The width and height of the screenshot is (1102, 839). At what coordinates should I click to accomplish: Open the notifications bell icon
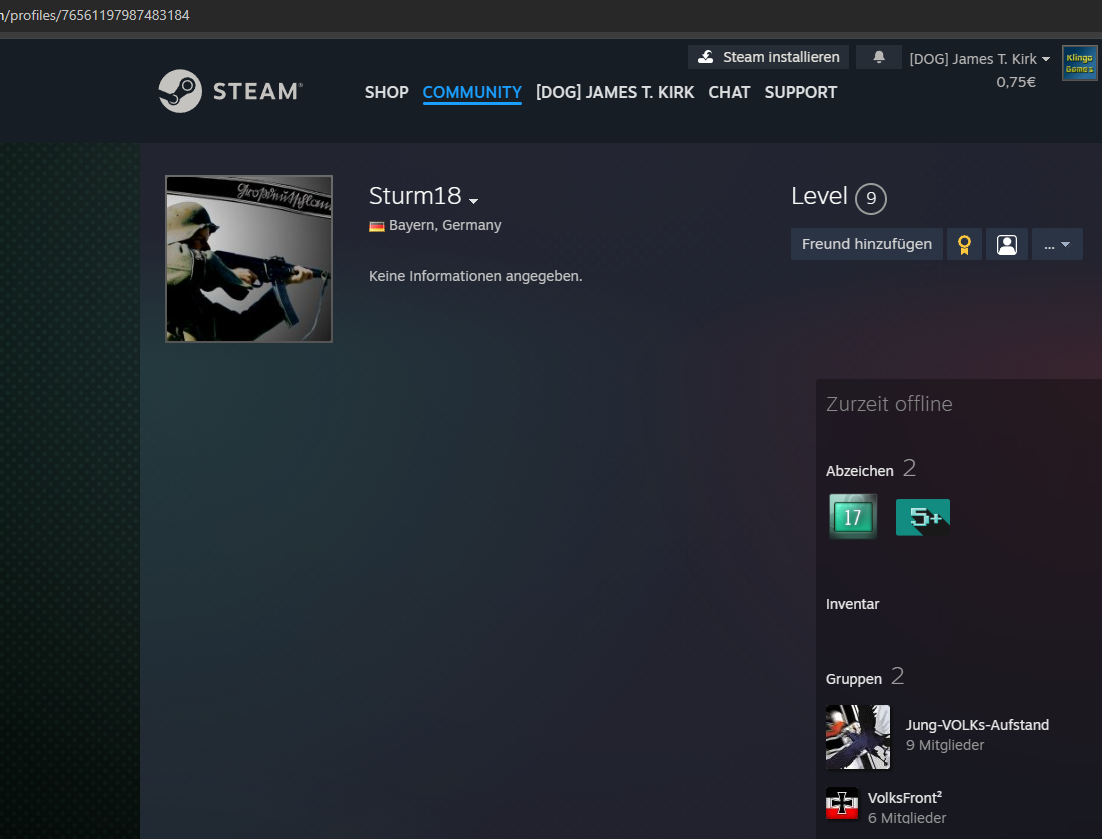[879, 57]
